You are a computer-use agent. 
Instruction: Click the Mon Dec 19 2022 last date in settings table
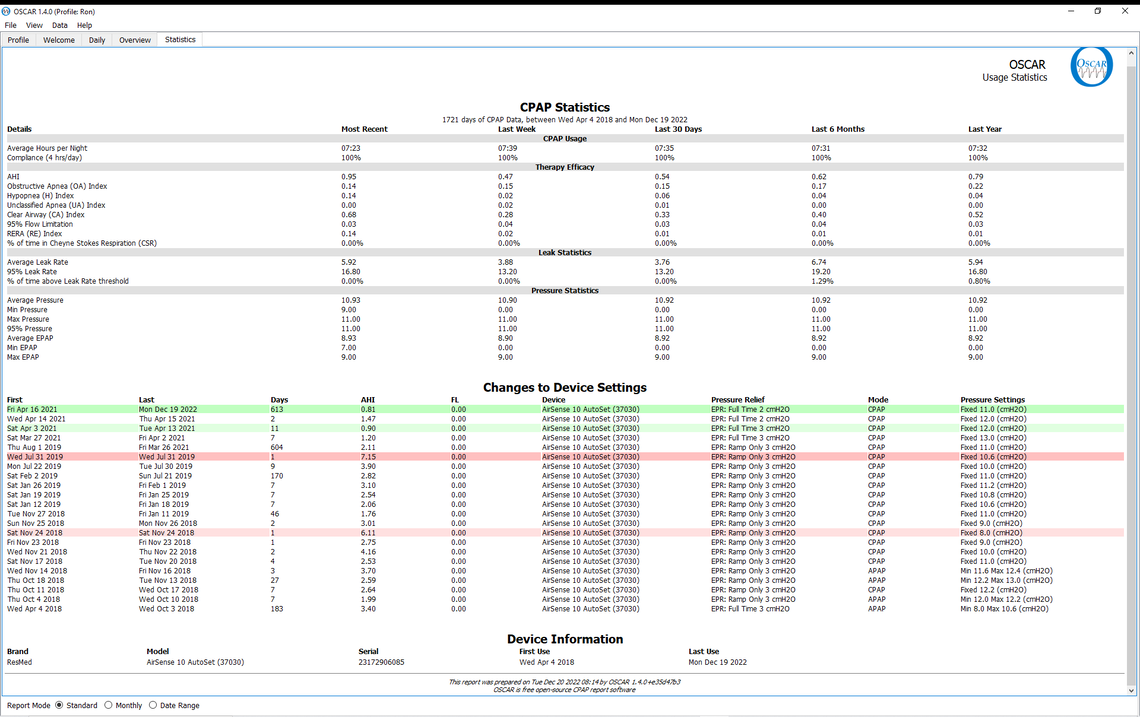168,409
